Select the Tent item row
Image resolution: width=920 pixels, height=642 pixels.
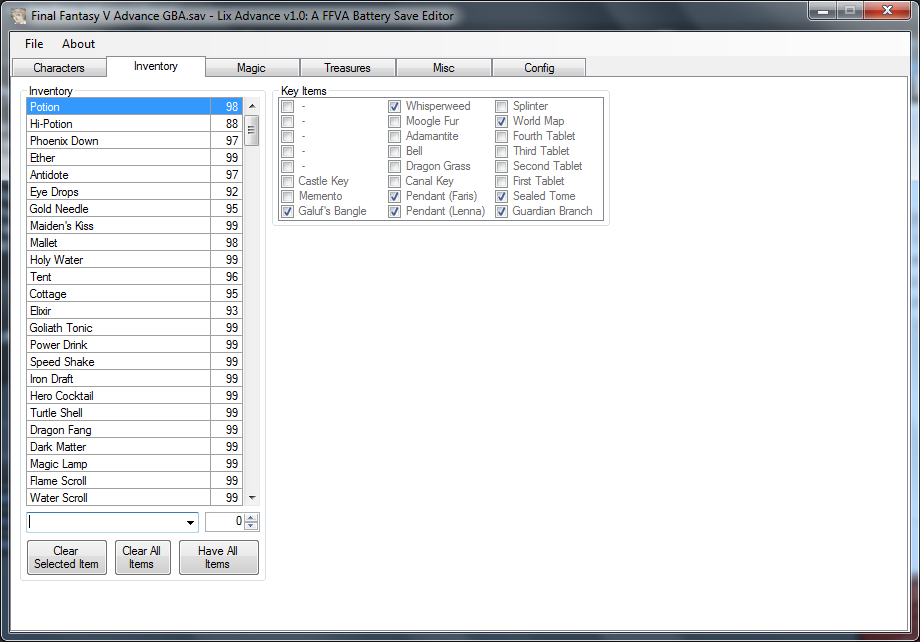pyautogui.click(x=134, y=277)
